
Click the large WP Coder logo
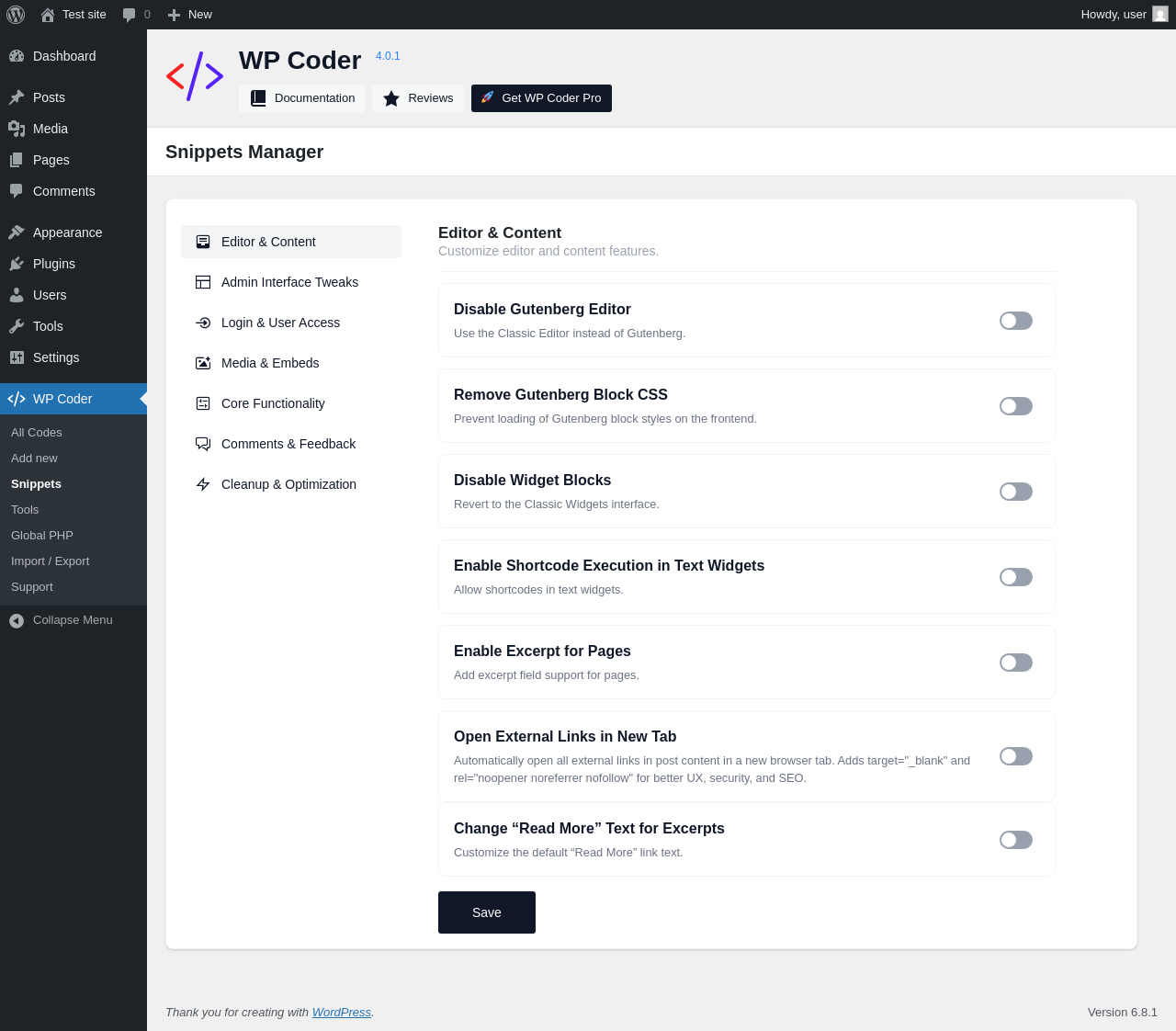click(195, 76)
